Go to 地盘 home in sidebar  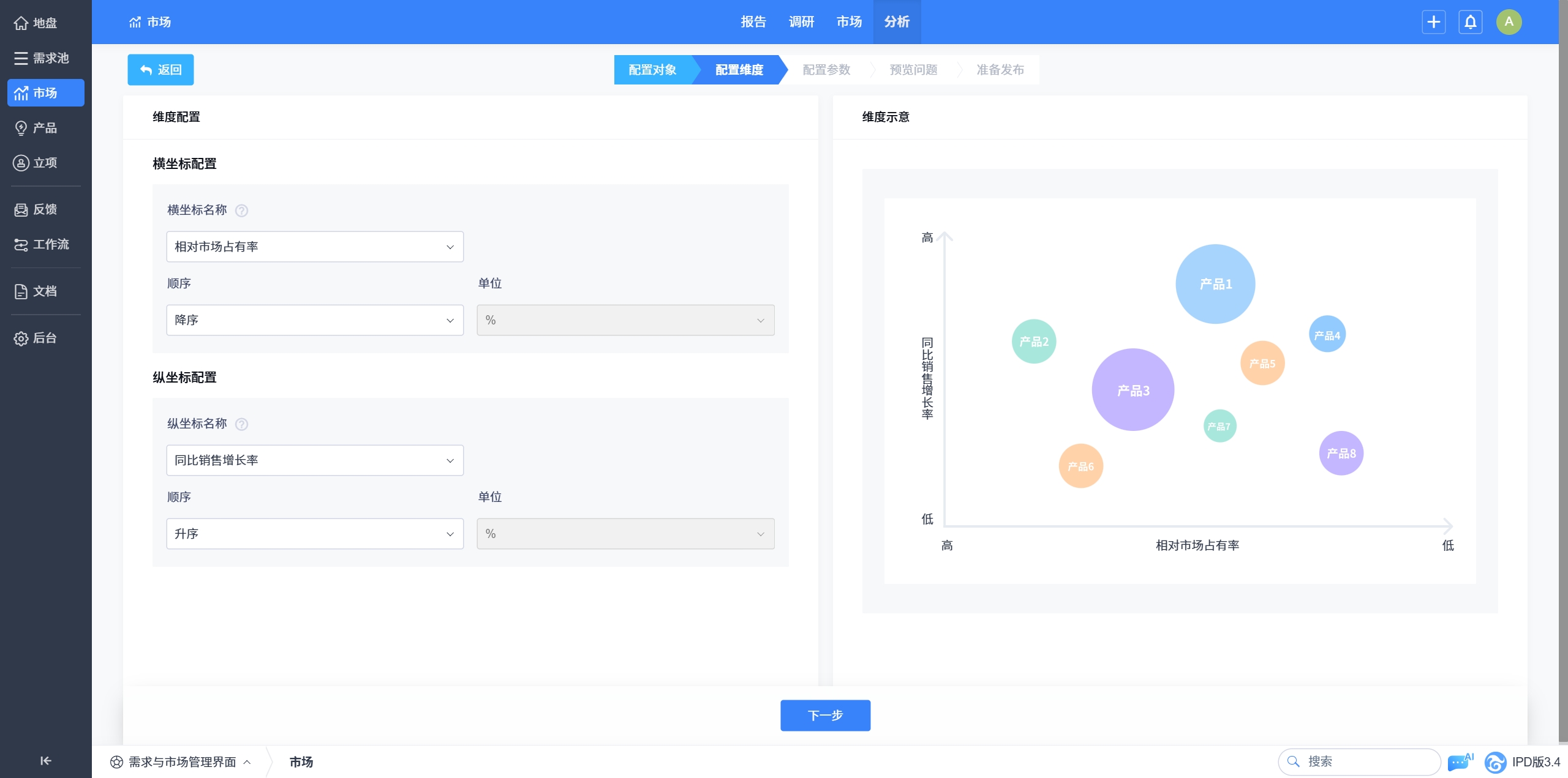click(x=45, y=23)
